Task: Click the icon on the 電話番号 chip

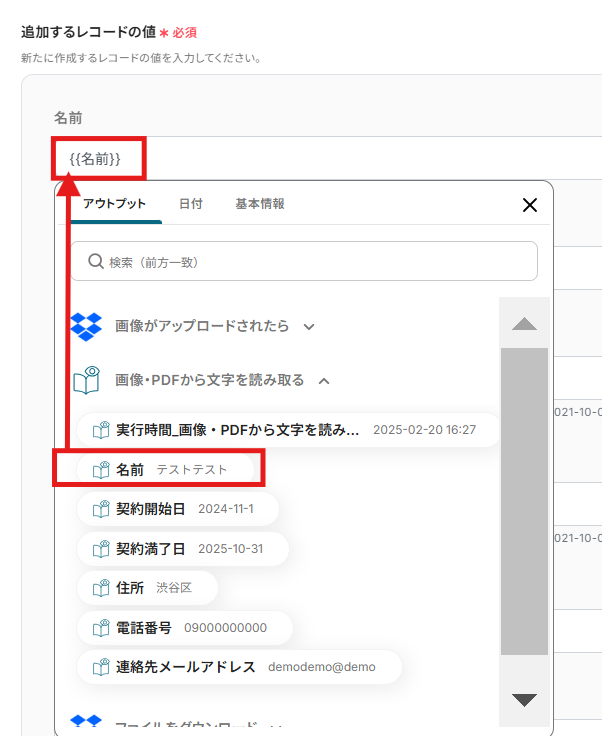Action: click(101, 628)
